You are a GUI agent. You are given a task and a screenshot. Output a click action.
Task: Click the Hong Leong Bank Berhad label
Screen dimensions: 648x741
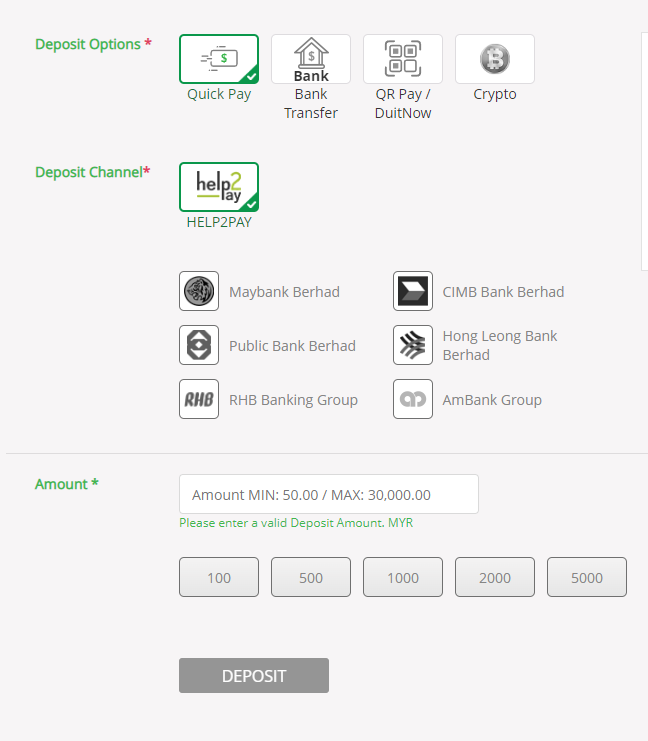(x=500, y=345)
